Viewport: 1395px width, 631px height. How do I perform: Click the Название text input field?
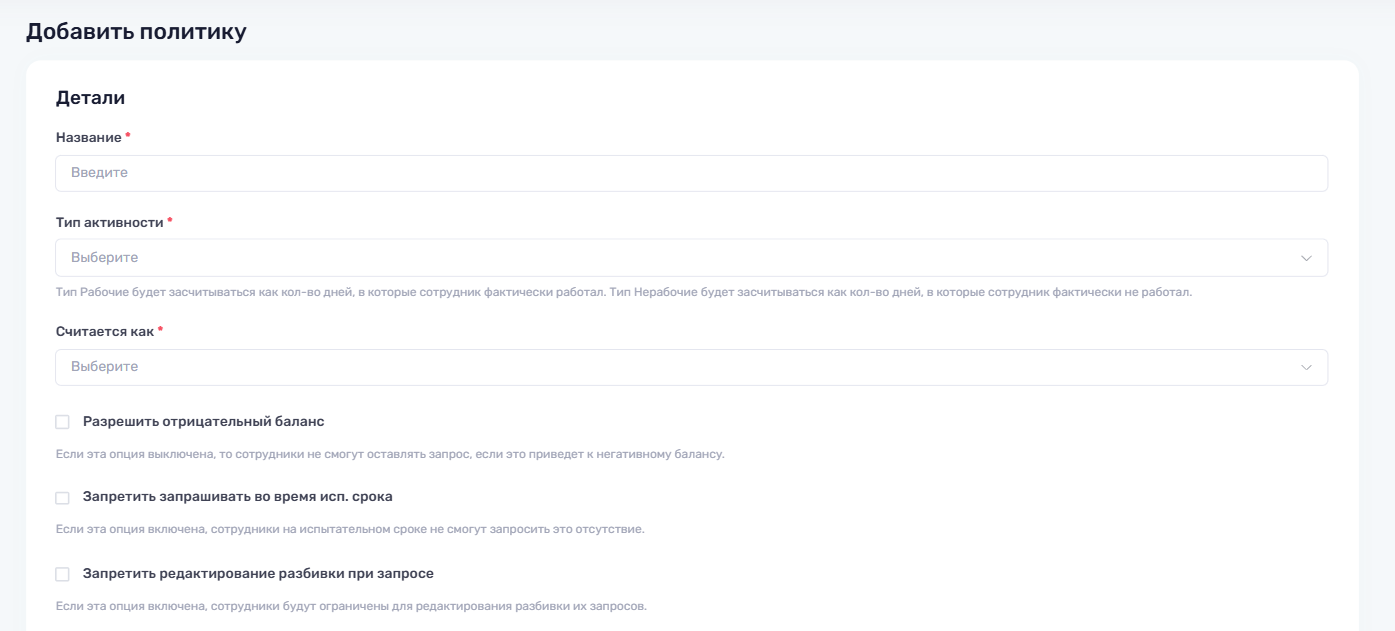click(690, 173)
